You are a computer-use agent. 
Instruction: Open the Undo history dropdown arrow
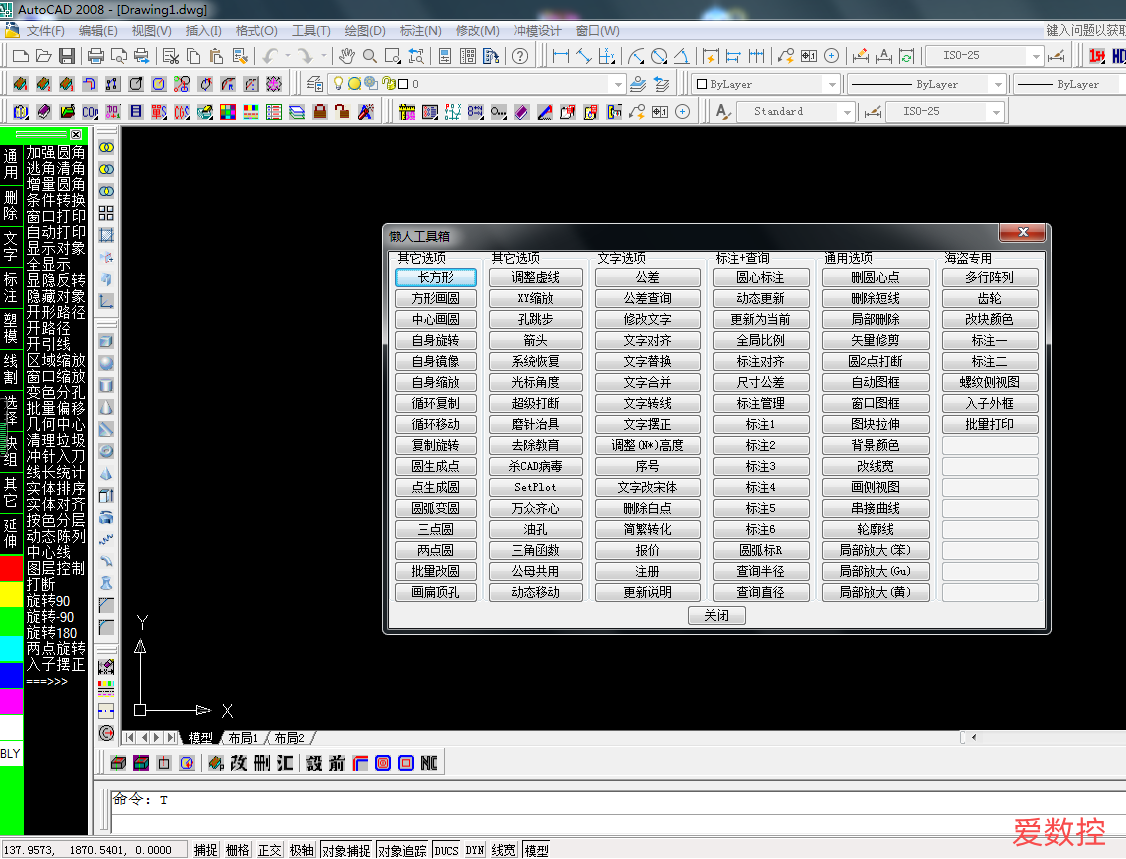click(x=288, y=56)
